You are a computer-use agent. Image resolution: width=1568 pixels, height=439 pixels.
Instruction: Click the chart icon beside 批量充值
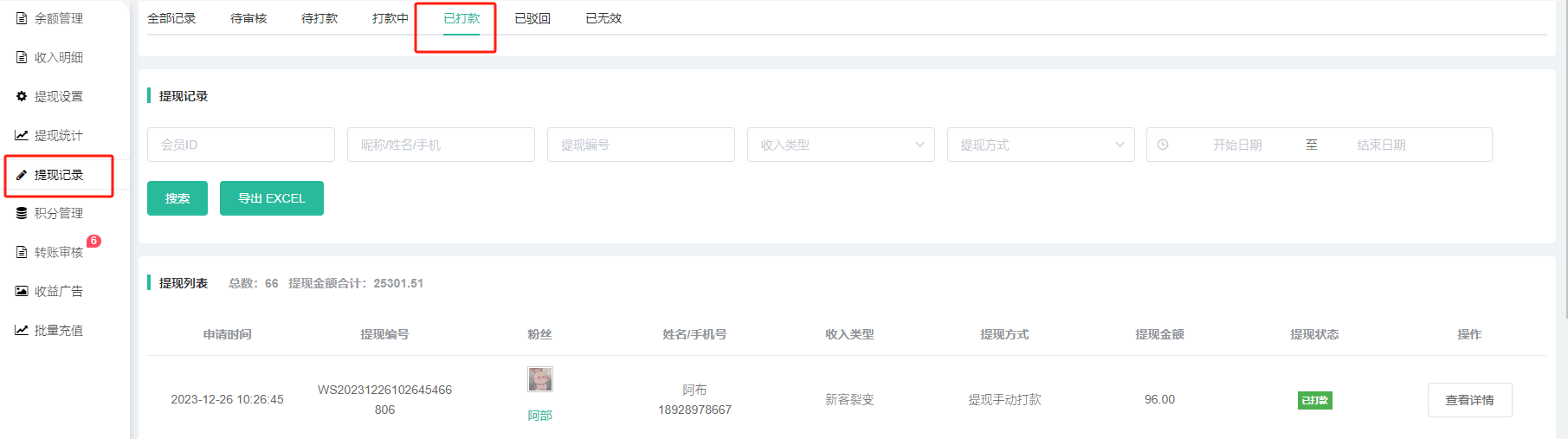click(22, 330)
